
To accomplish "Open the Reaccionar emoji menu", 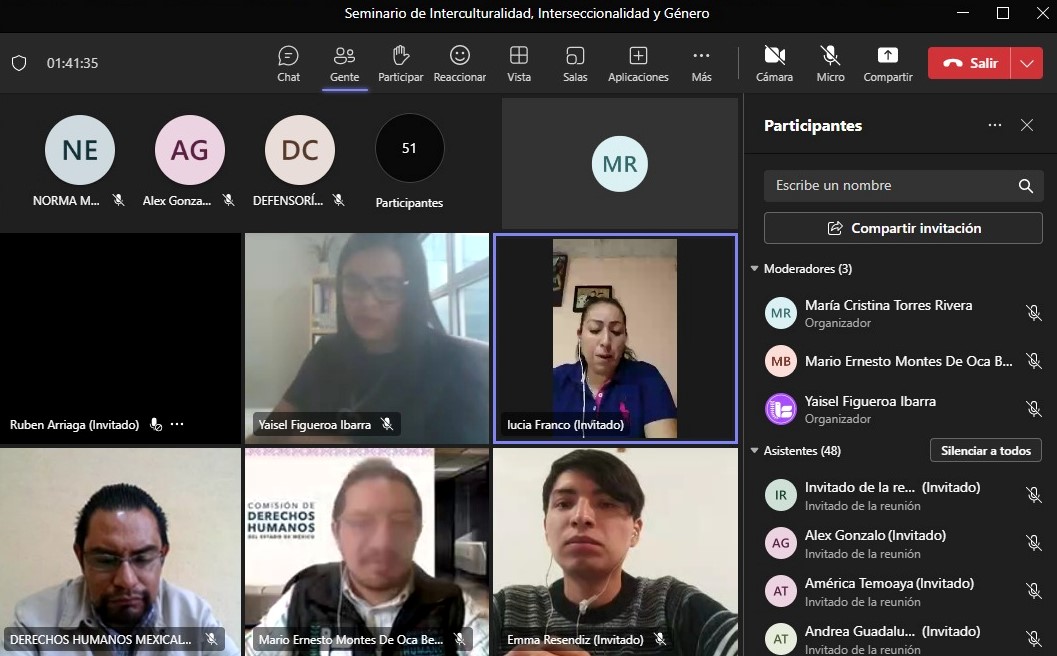I will [x=460, y=63].
